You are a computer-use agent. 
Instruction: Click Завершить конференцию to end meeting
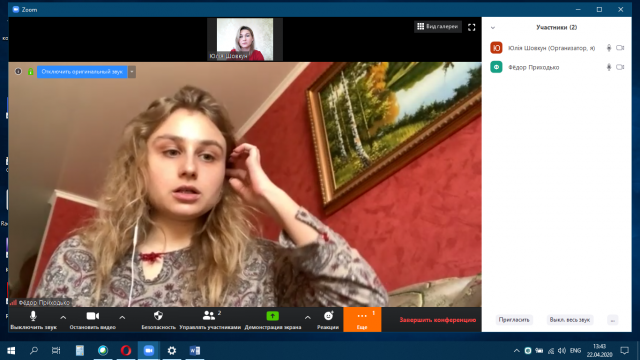pos(438,320)
